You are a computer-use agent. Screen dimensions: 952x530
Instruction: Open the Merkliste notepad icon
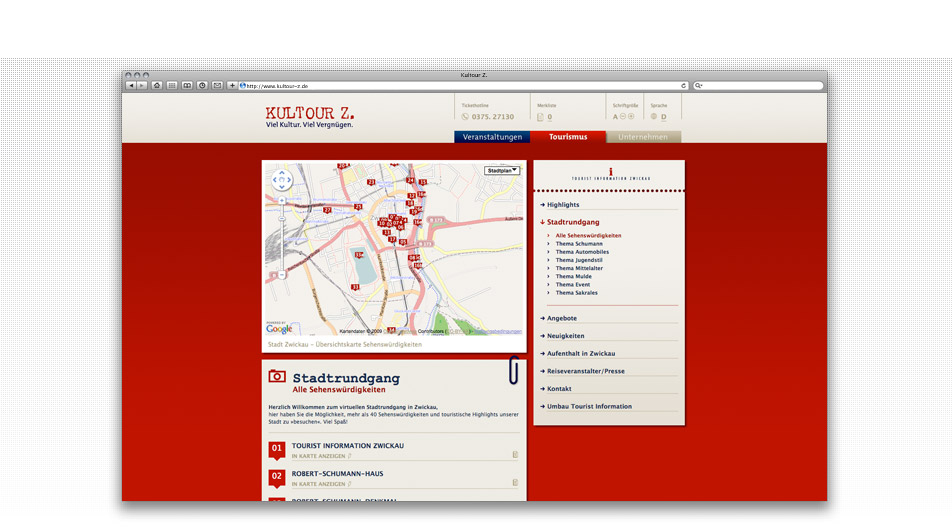(x=541, y=117)
